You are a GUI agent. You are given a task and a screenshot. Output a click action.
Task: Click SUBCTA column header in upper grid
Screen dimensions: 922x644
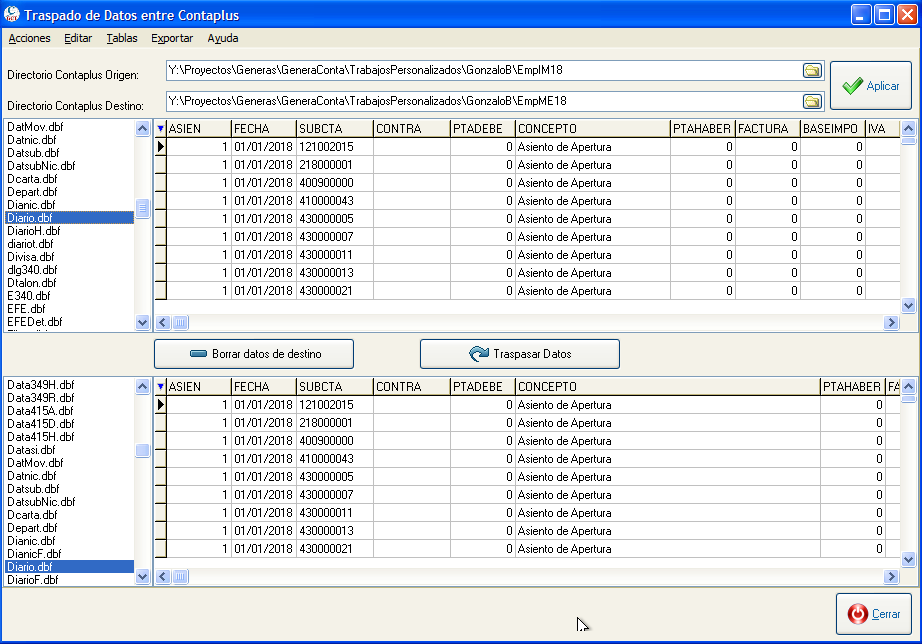click(x=335, y=129)
